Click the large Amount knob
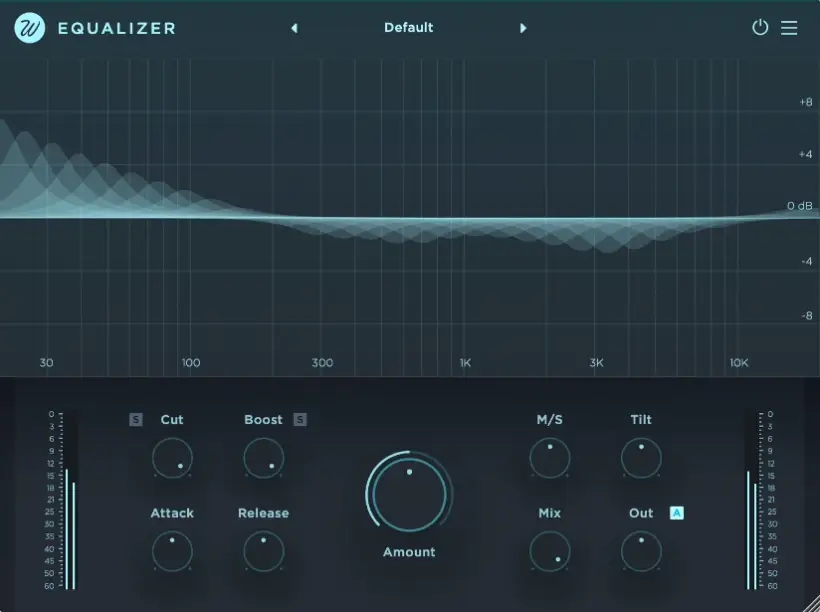This screenshot has width=820, height=612. [x=409, y=495]
